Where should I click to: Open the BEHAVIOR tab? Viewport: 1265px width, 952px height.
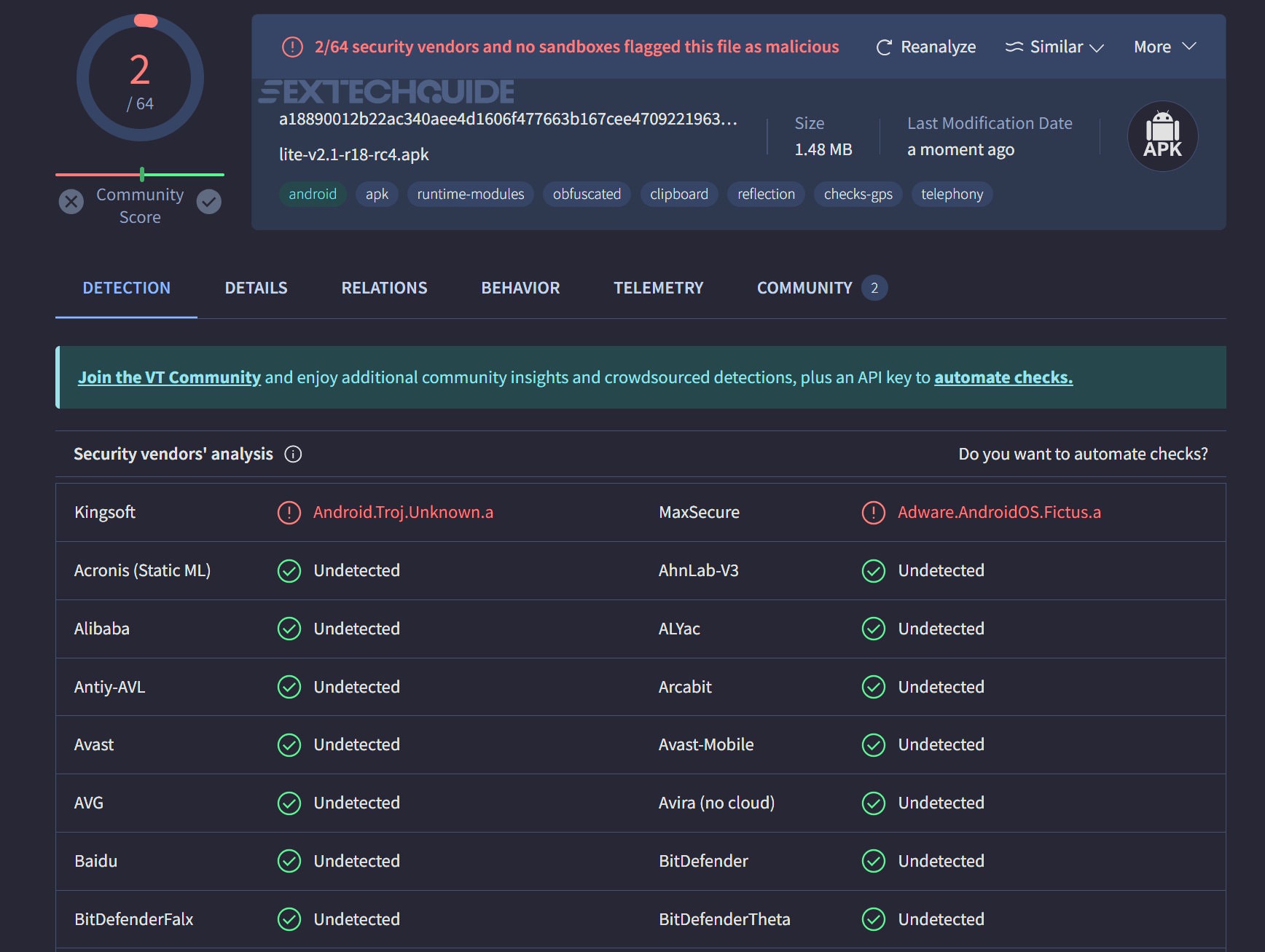[521, 288]
